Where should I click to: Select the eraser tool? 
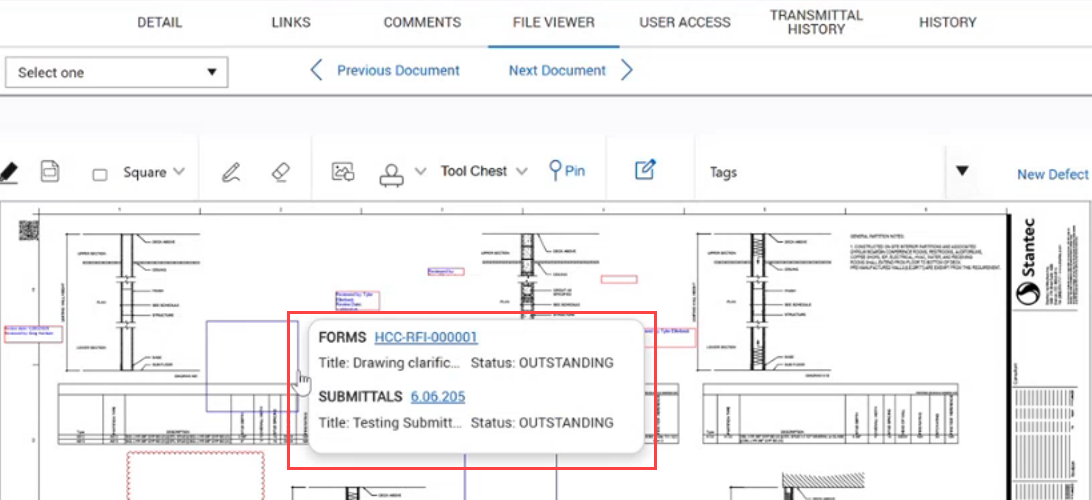[x=279, y=172]
